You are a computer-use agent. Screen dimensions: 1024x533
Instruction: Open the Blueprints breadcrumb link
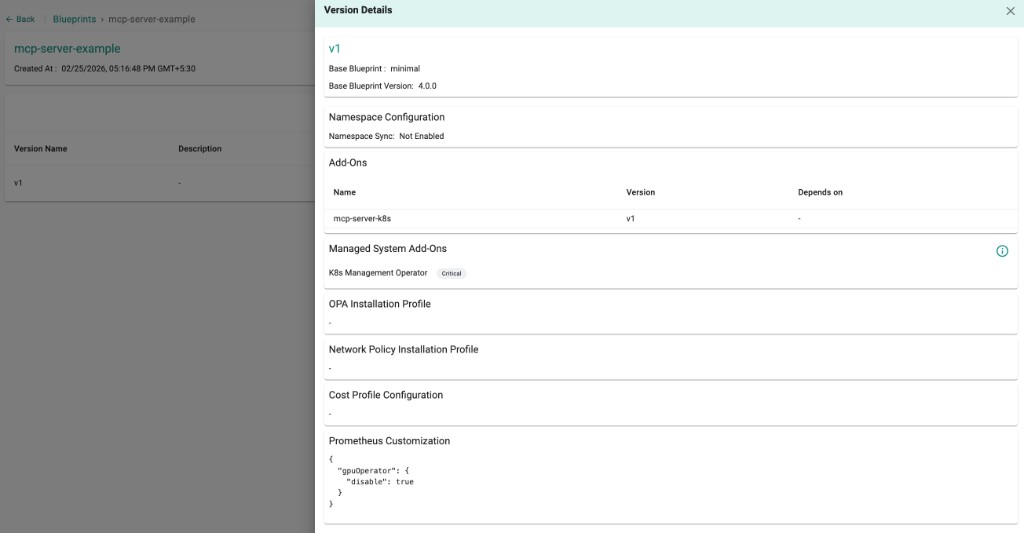pos(74,19)
